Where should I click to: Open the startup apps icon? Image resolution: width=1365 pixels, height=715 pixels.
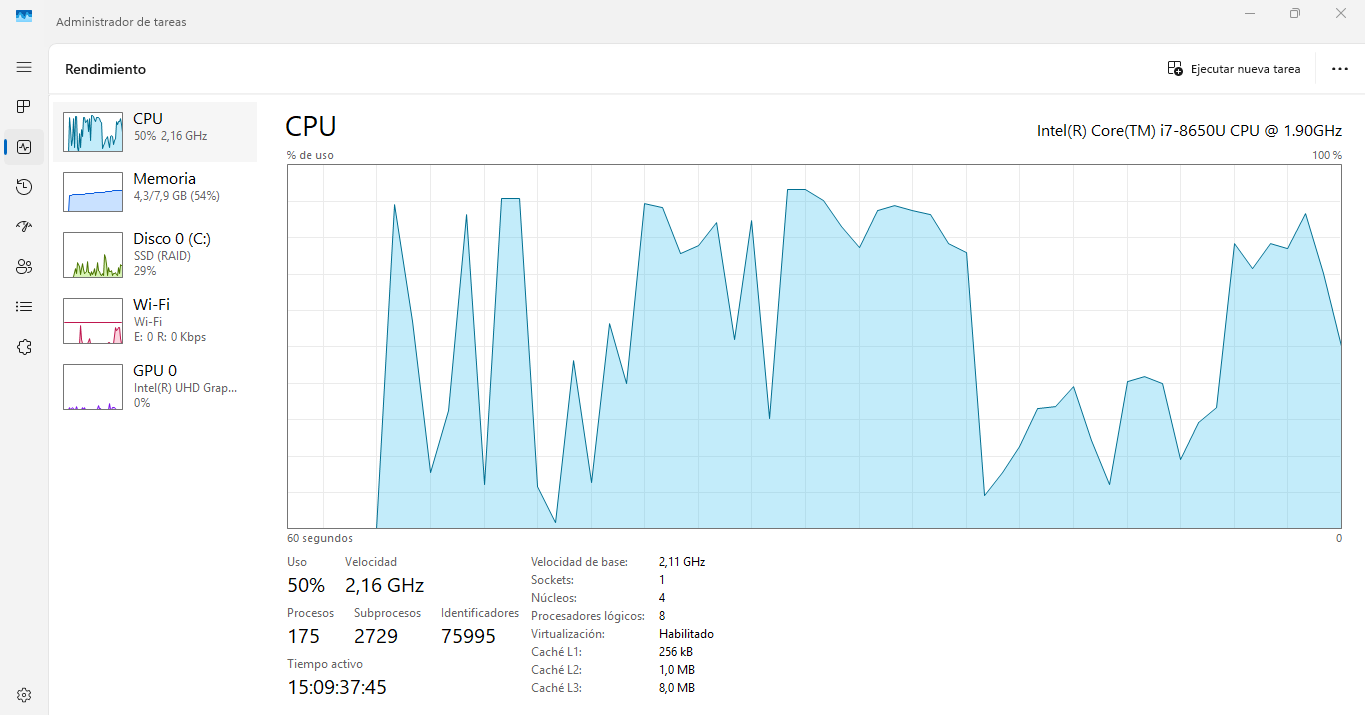coord(24,227)
